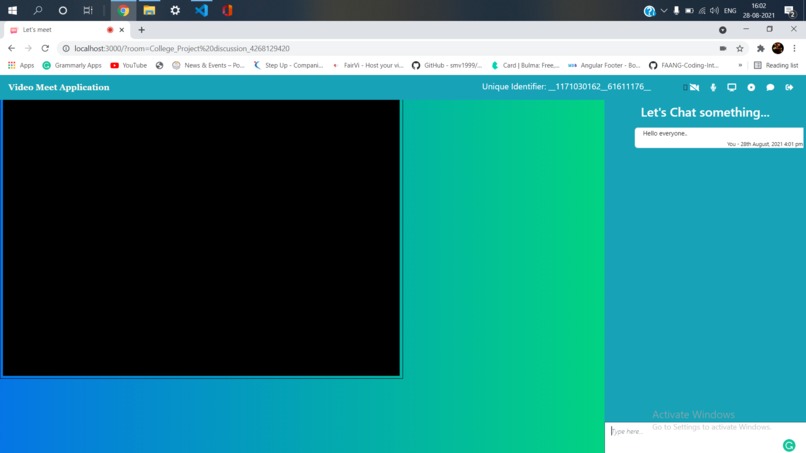Viewport: 806px width, 453px height.
Task: Open a new browser tab
Action: pyautogui.click(x=141, y=30)
